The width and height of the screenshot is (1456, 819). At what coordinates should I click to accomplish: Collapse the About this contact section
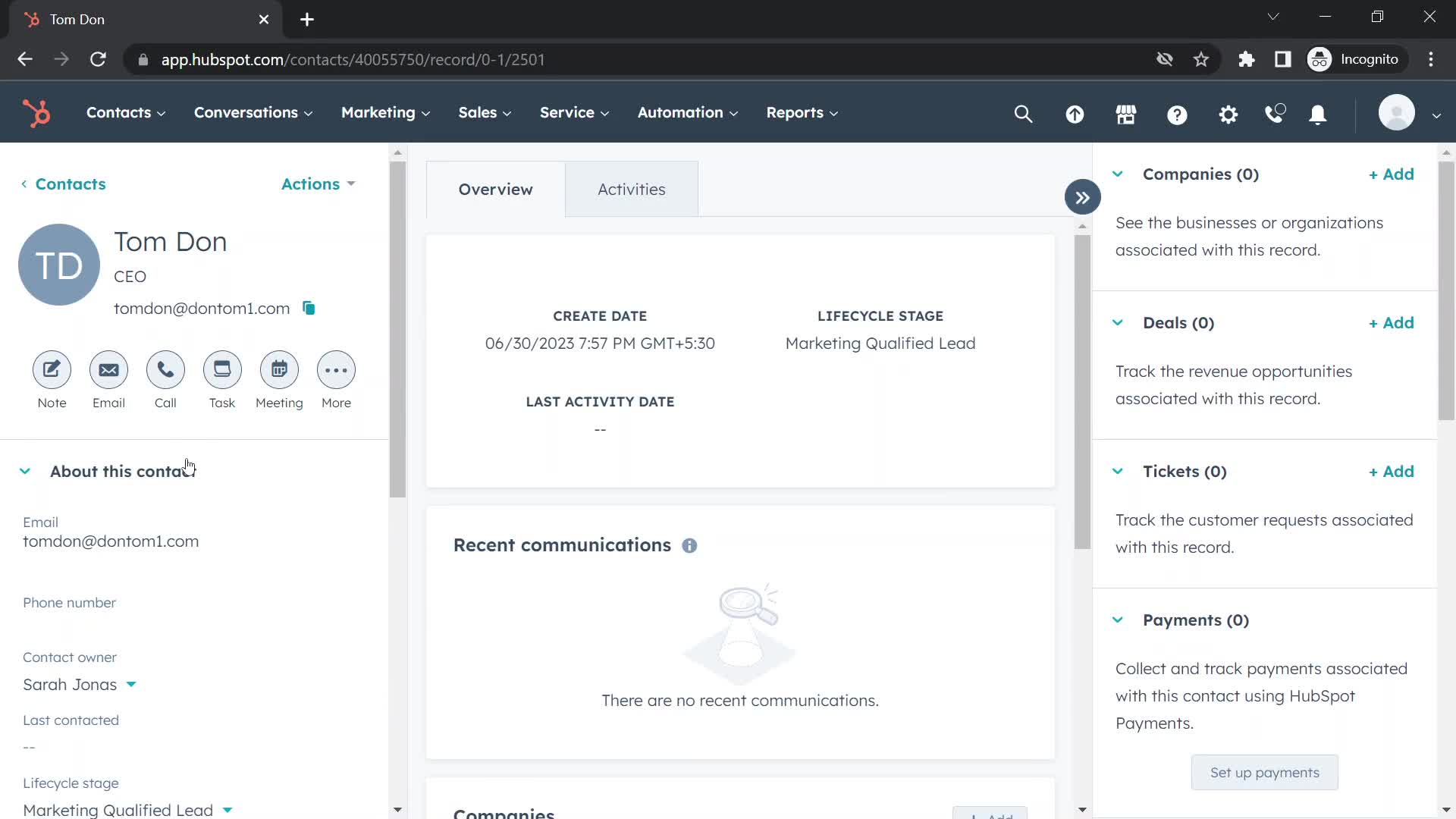pos(25,472)
